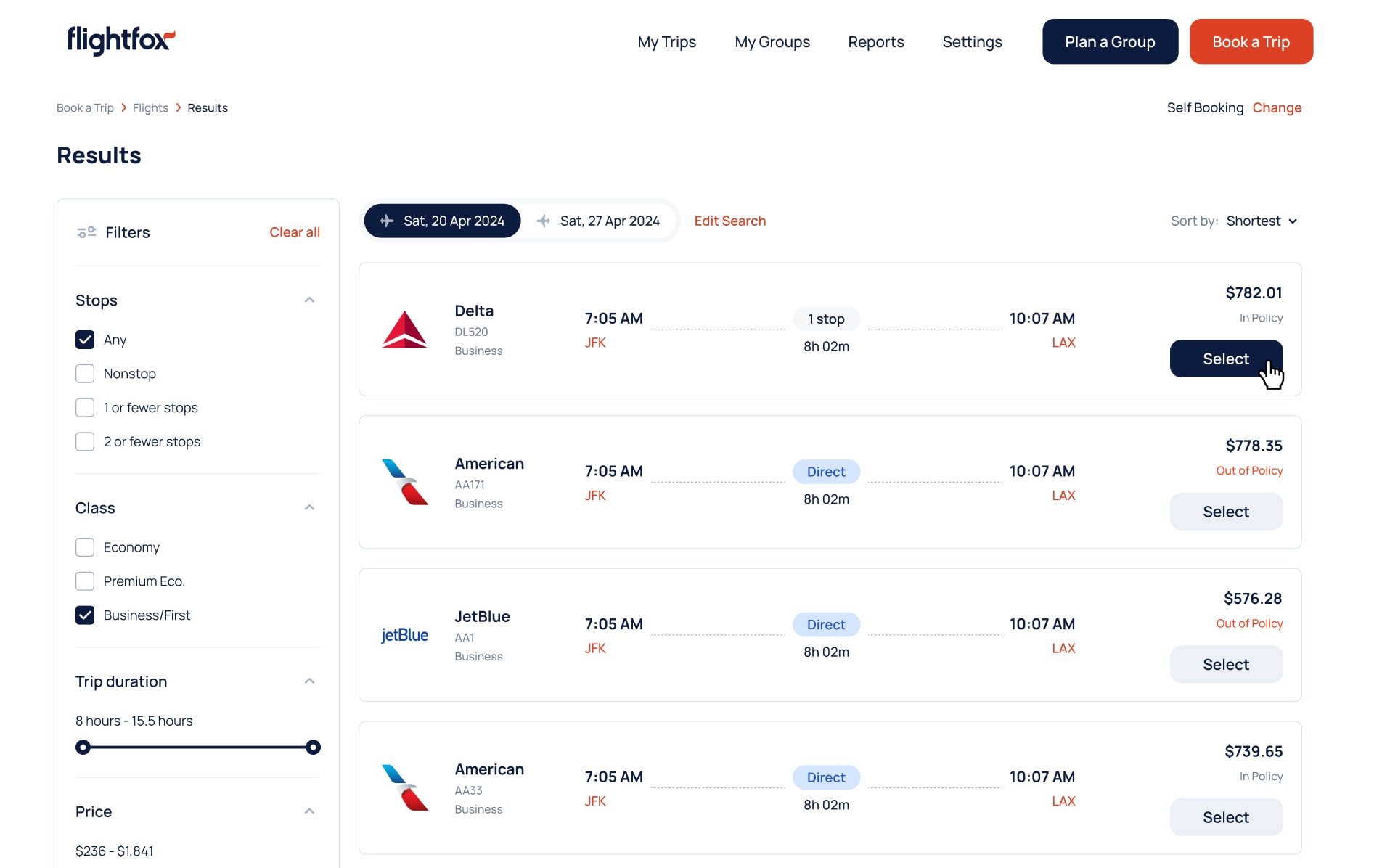Viewport: 1382px width, 868px height.
Task: Click the $739.65 price
Action: click(x=1254, y=751)
